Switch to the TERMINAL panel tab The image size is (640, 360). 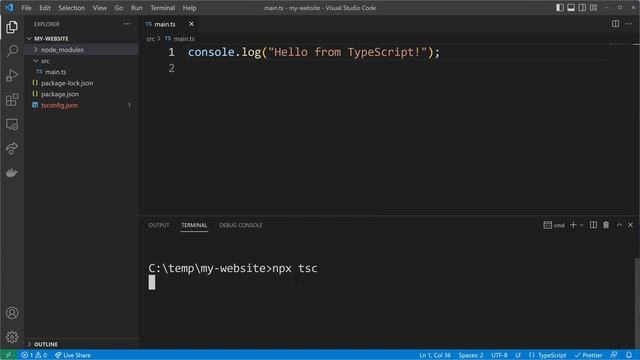click(194, 225)
